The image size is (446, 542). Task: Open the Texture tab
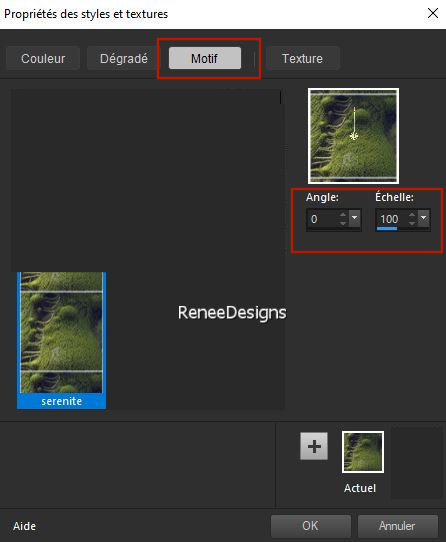click(x=303, y=58)
